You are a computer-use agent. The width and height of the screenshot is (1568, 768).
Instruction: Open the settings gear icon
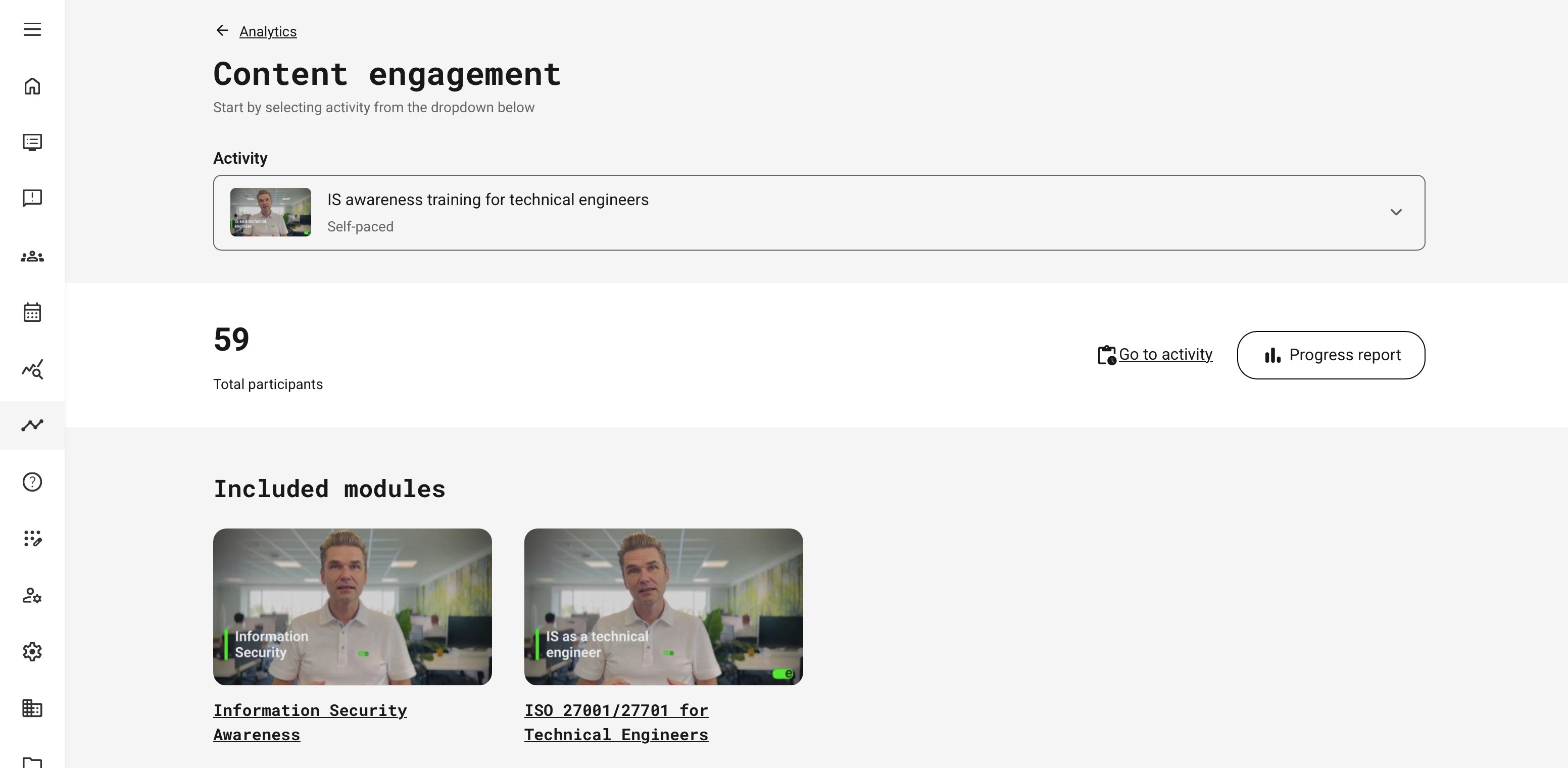point(32,652)
